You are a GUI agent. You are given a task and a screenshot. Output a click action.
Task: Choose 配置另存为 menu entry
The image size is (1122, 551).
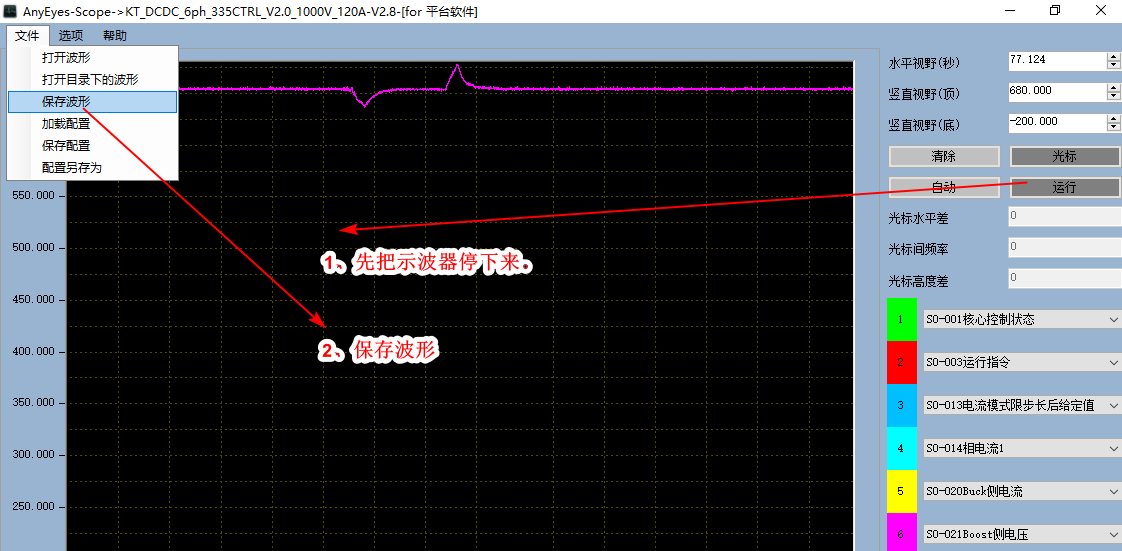(92, 168)
